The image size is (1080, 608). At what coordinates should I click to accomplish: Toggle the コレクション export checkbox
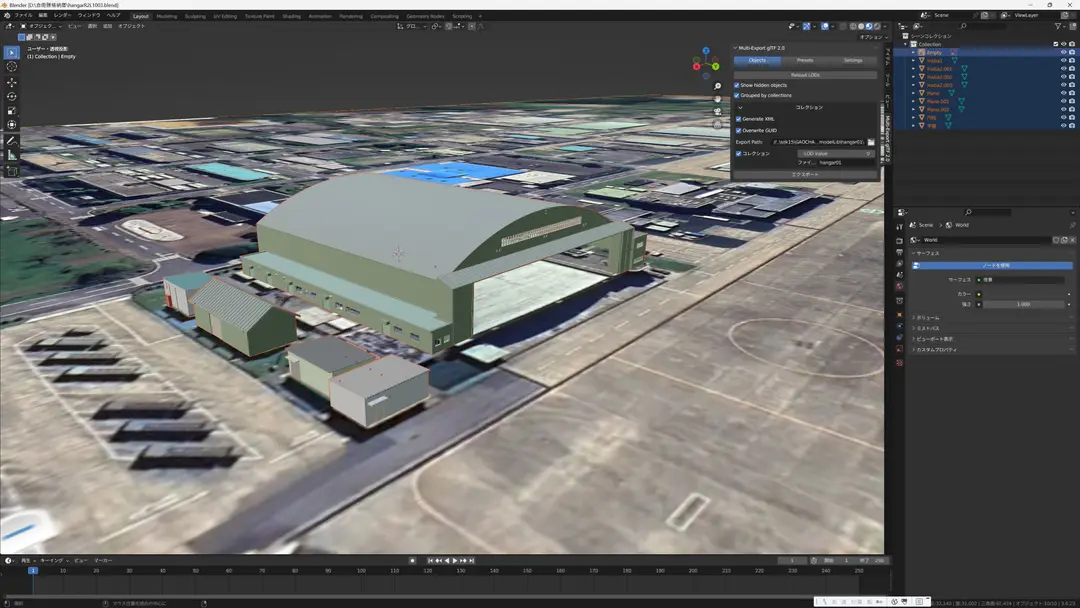tap(739, 154)
